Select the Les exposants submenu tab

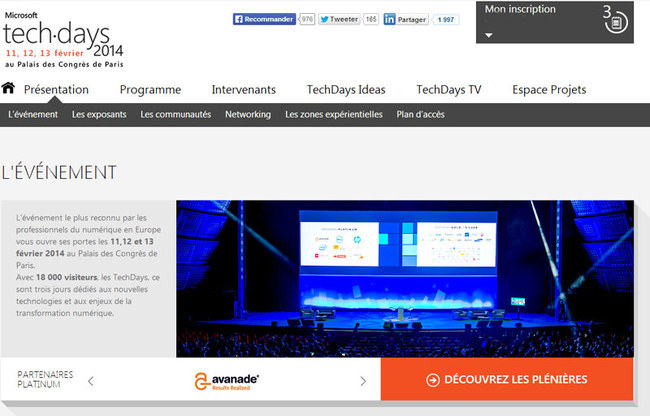(x=99, y=114)
